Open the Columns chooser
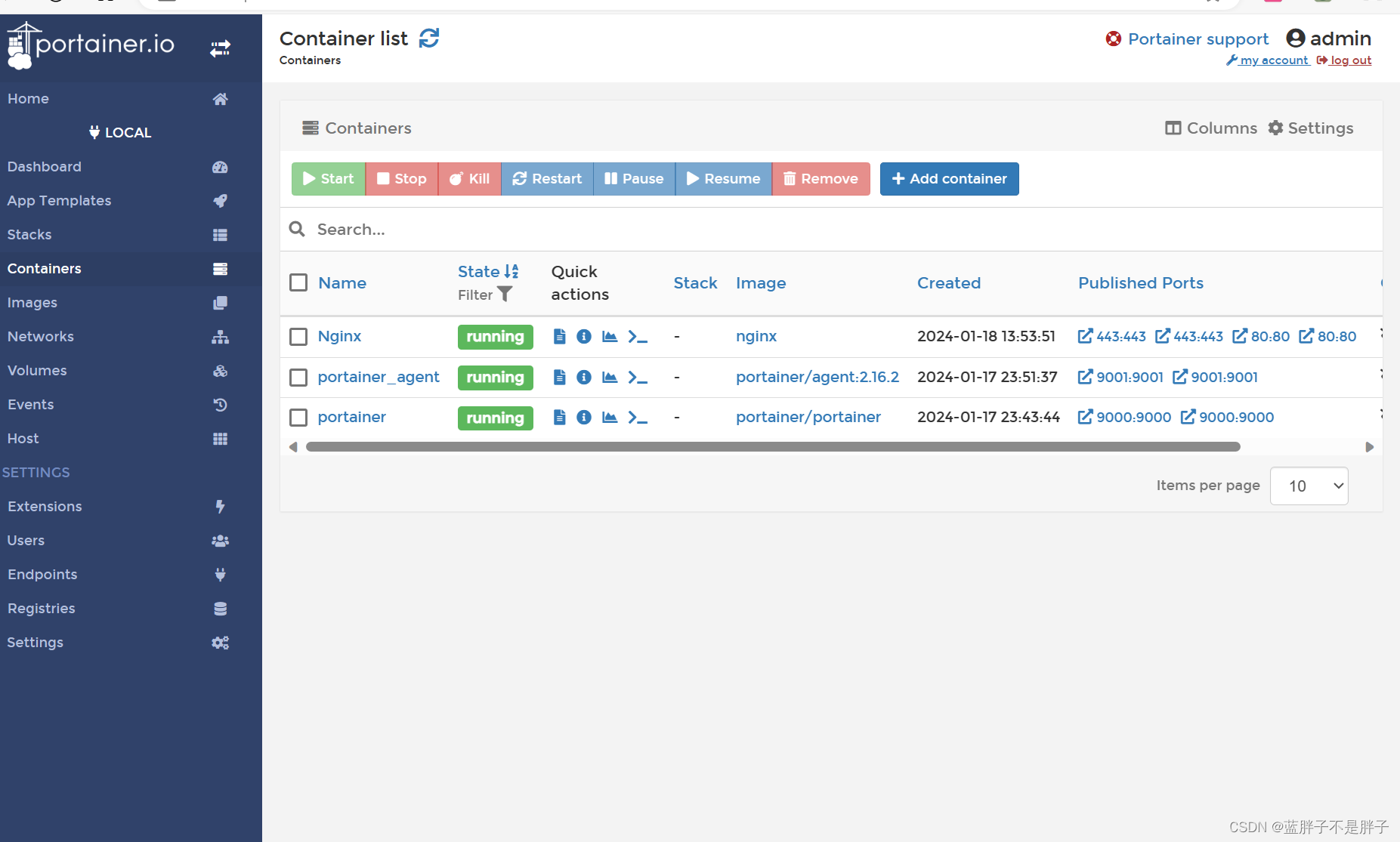The height and width of the screenshot is (842, 1400). click(1211, 128)
